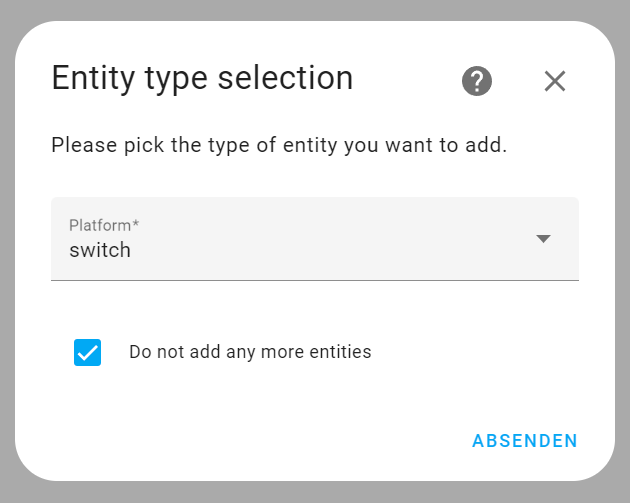
Task: Click the 'Please pick the type' description text
Action: pyautogui.click(x=279, y=145)
